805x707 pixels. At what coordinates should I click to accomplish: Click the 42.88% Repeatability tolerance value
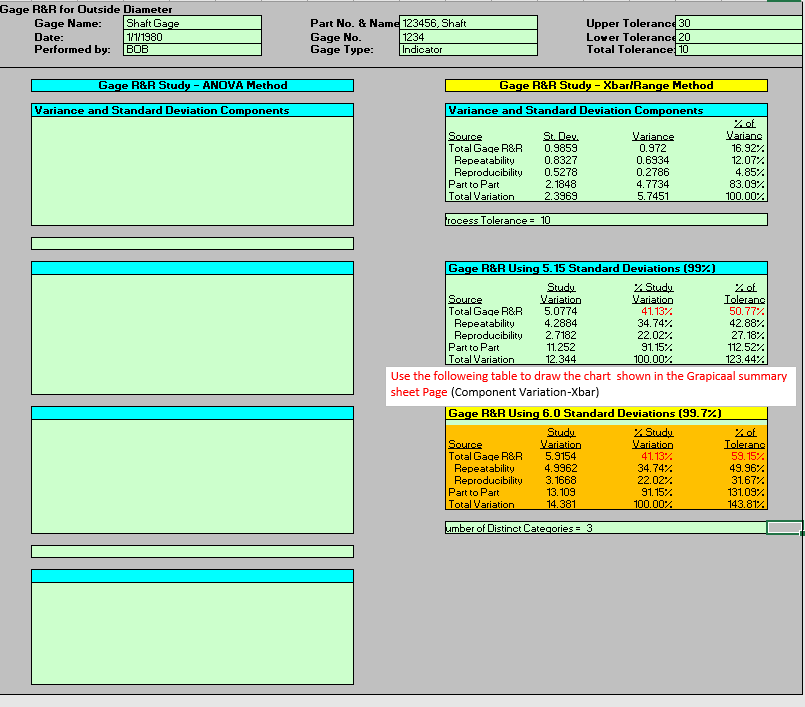click(x=747, y=323)
